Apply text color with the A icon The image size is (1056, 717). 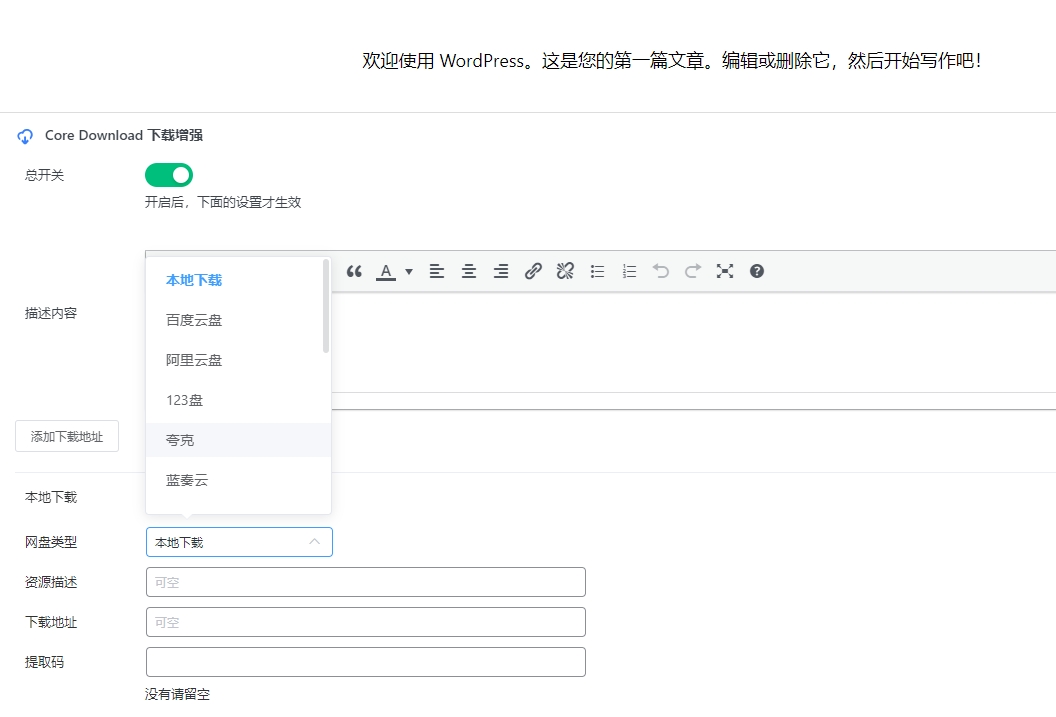[x=386, y=270]
